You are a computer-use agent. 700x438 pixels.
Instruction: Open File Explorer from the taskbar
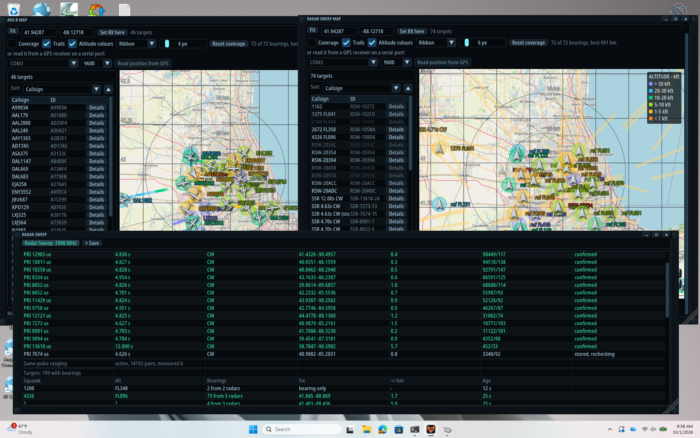(x=367, y=430)
